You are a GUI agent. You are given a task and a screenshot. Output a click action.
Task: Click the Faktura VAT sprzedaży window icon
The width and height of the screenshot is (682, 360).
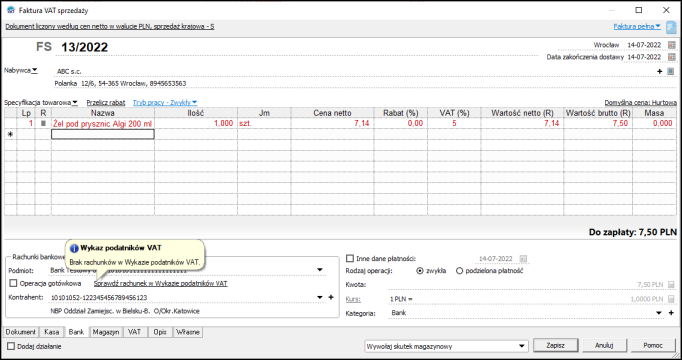pyautogui.click(x=11, y=10)
